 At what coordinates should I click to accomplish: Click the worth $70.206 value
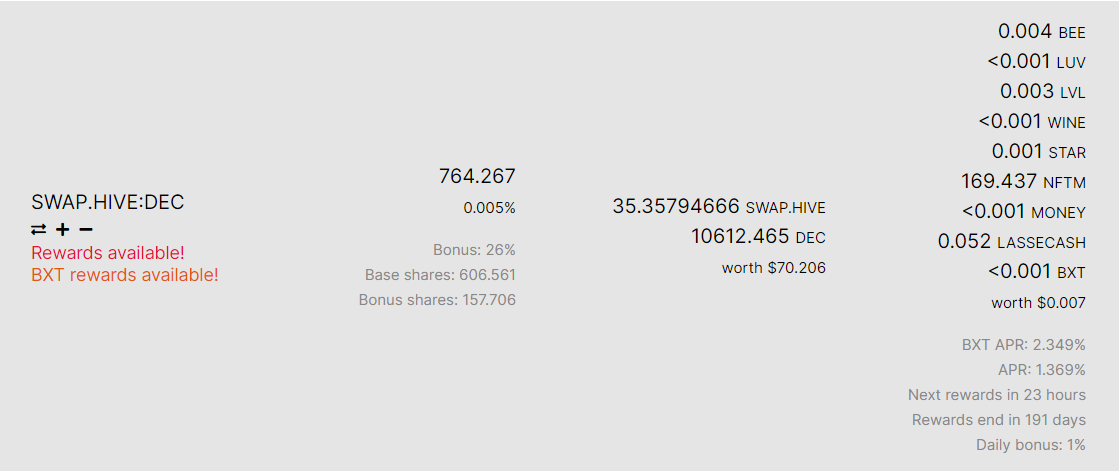click(774, 268)
